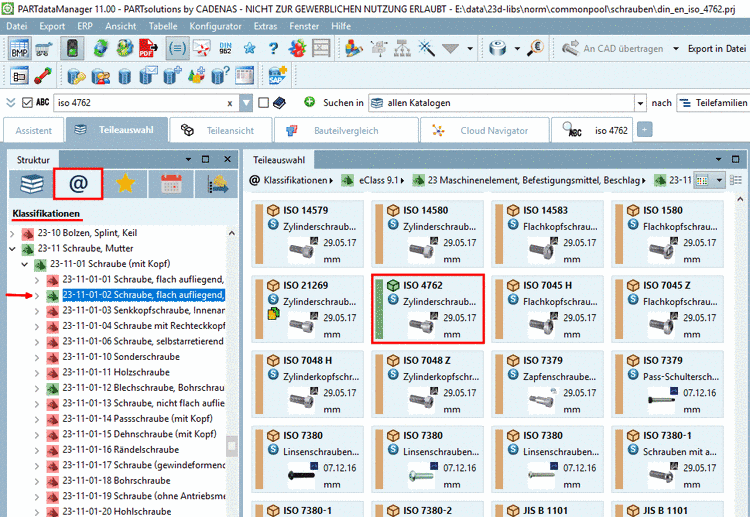Open the Extras menu
This screenshot has height=517, width=750.
(265, 26)
